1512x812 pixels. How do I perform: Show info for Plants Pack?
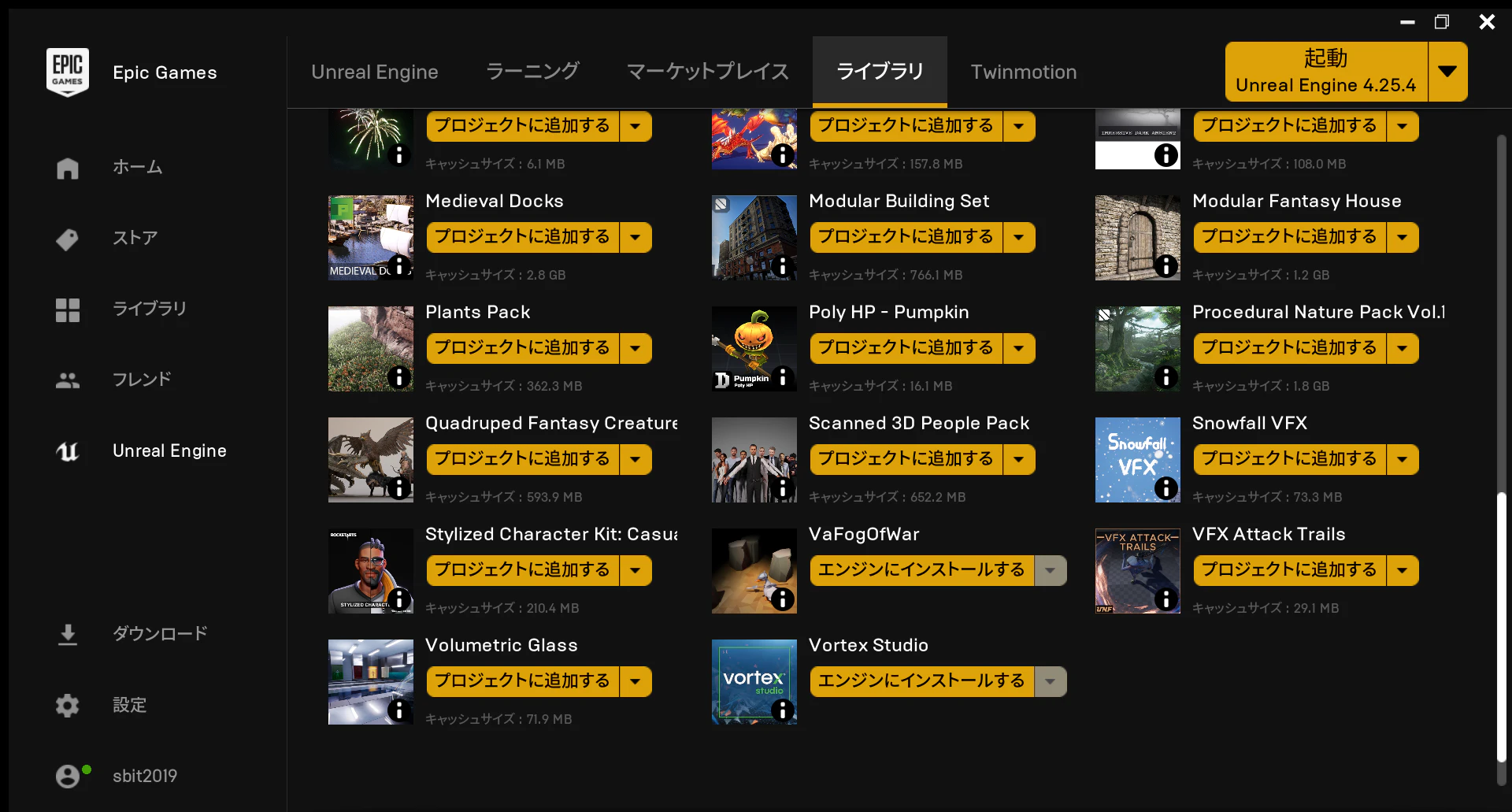tap(399, 377)
